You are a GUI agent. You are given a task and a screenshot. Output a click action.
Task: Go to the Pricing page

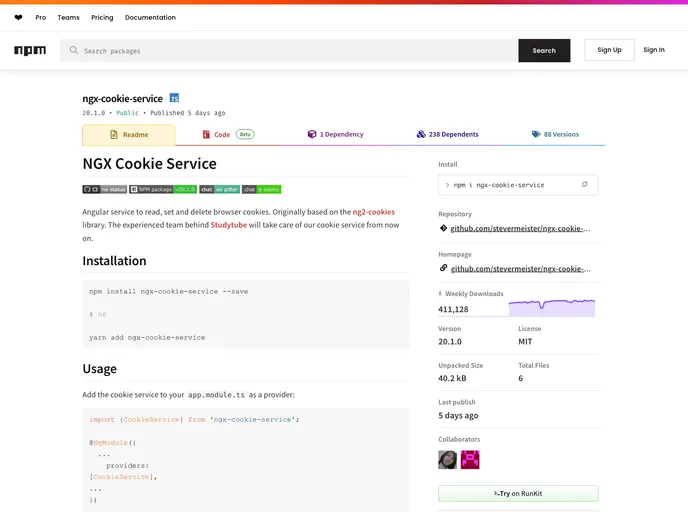click(102, 18)
